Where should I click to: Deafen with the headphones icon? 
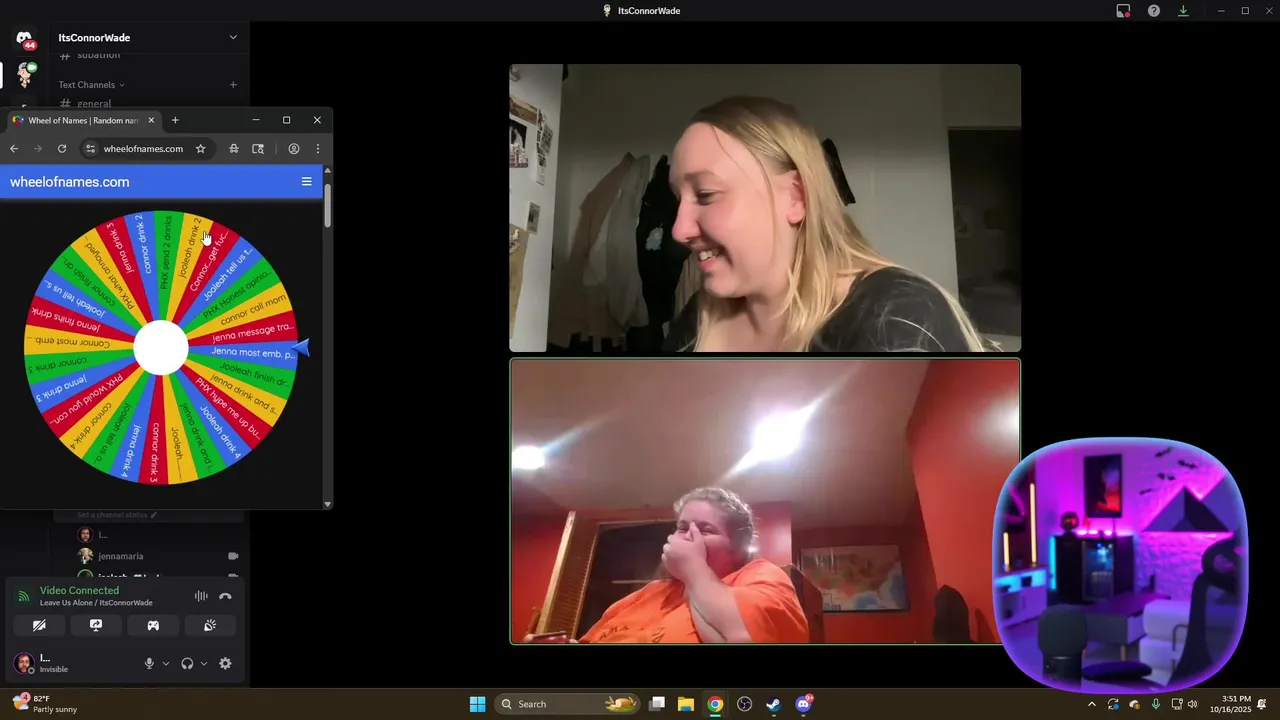187,663
